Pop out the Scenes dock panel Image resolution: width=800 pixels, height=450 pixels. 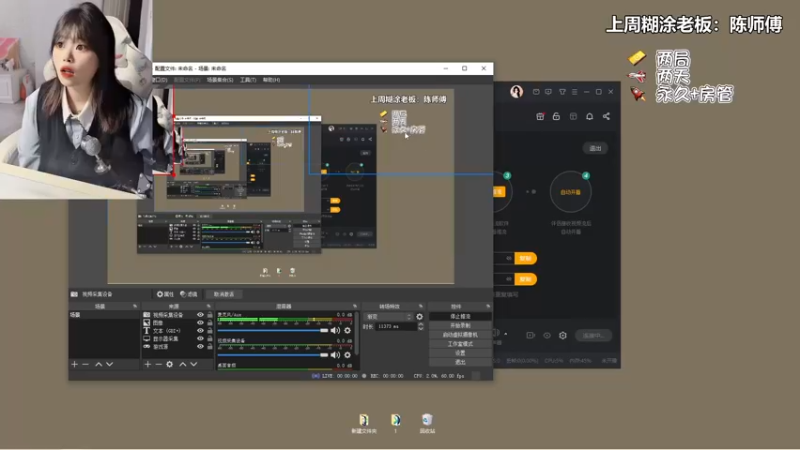135,306
